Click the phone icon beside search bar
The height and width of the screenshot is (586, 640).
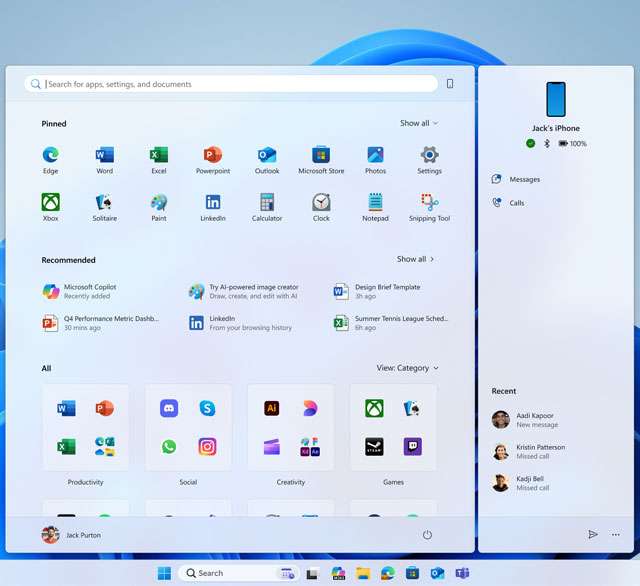click(x=450, y=84)
